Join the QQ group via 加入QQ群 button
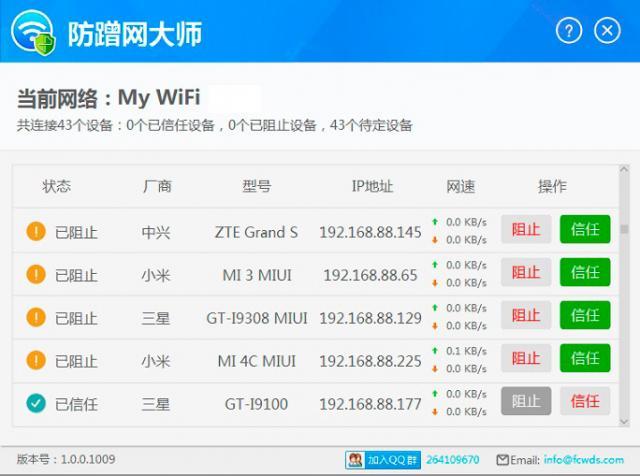The image size is (640, 476). pyautogui.click(x=383, y=460)
